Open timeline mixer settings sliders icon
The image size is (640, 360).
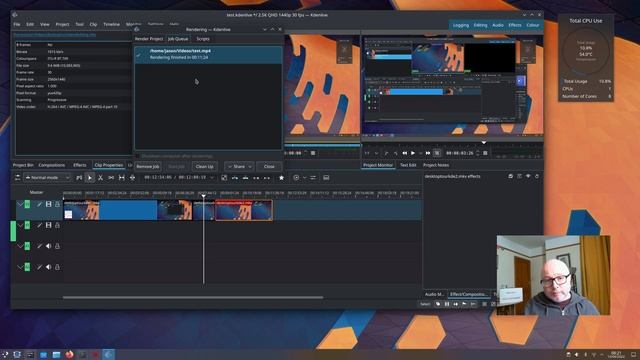click(313, 178)
